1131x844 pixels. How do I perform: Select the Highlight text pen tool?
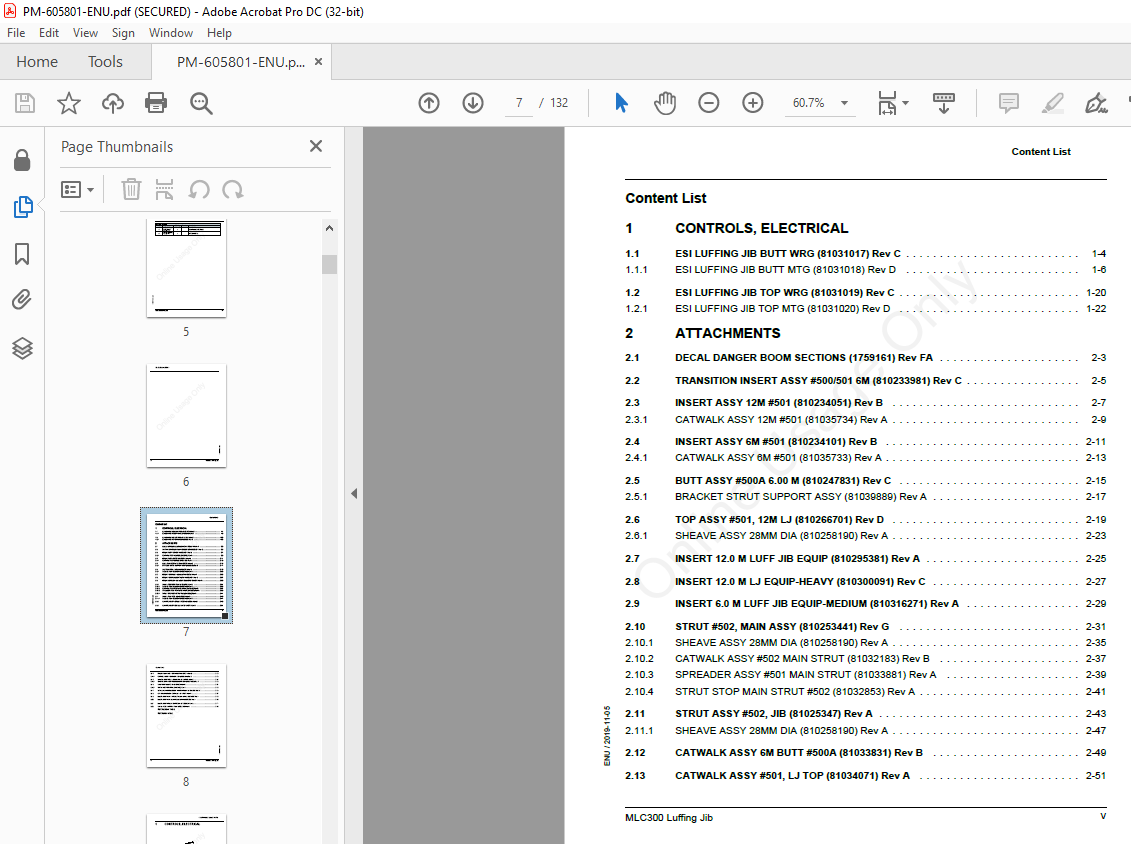tap(1052, 103)
